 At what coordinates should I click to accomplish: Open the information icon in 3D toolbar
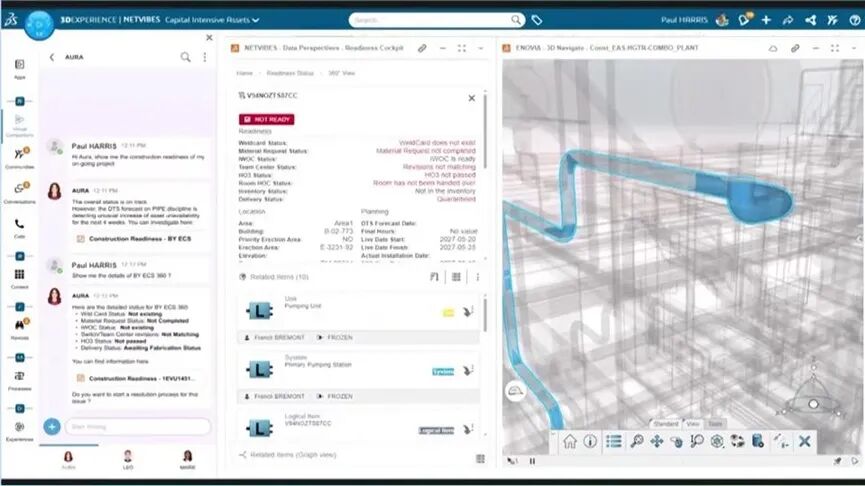pos(590,441)
